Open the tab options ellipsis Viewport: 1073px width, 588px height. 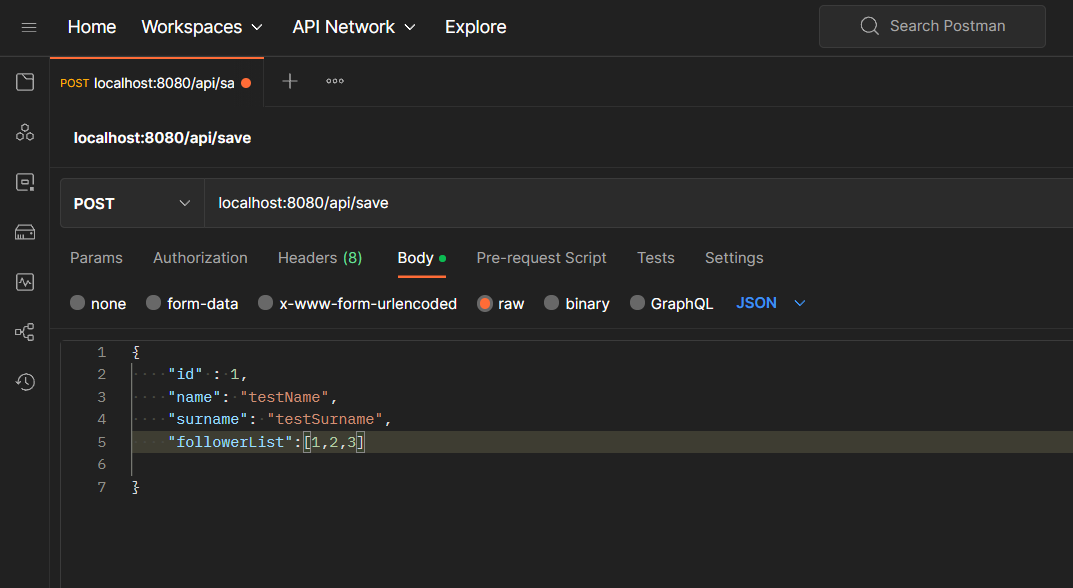click(x=335, y=81)
